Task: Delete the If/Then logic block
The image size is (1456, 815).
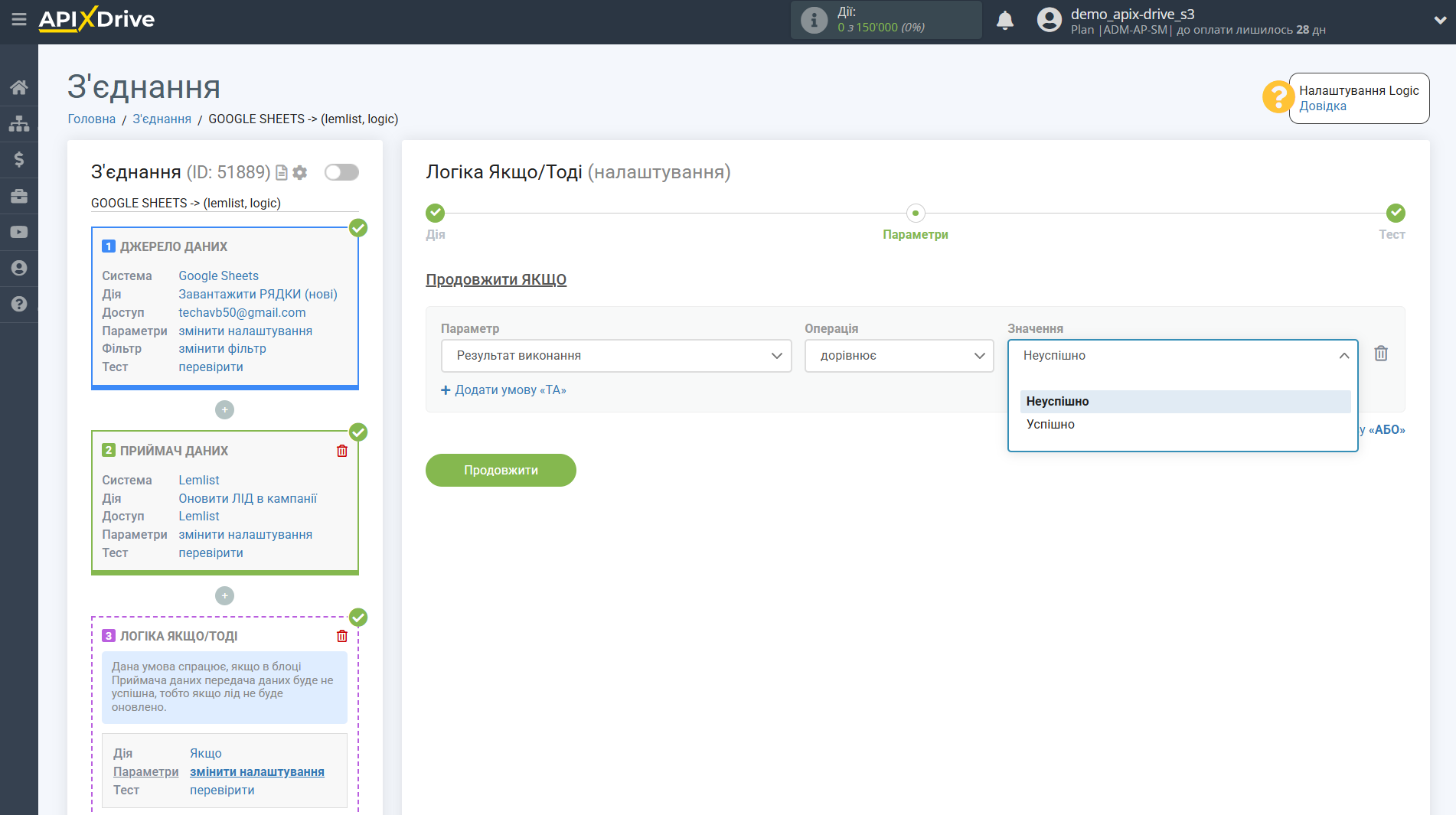Action: pyautogui.click(x=342, y=636)
